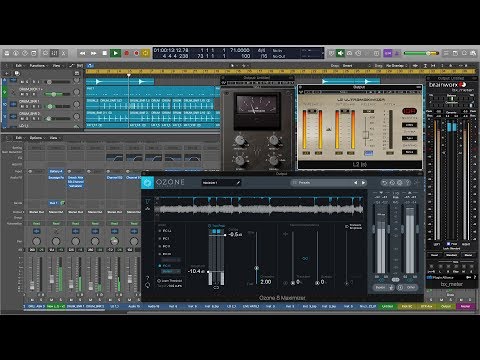Select the Master channel label in mixer
Image resolution: width=480 pixels, height=360 pixels.
coord(465,306)
